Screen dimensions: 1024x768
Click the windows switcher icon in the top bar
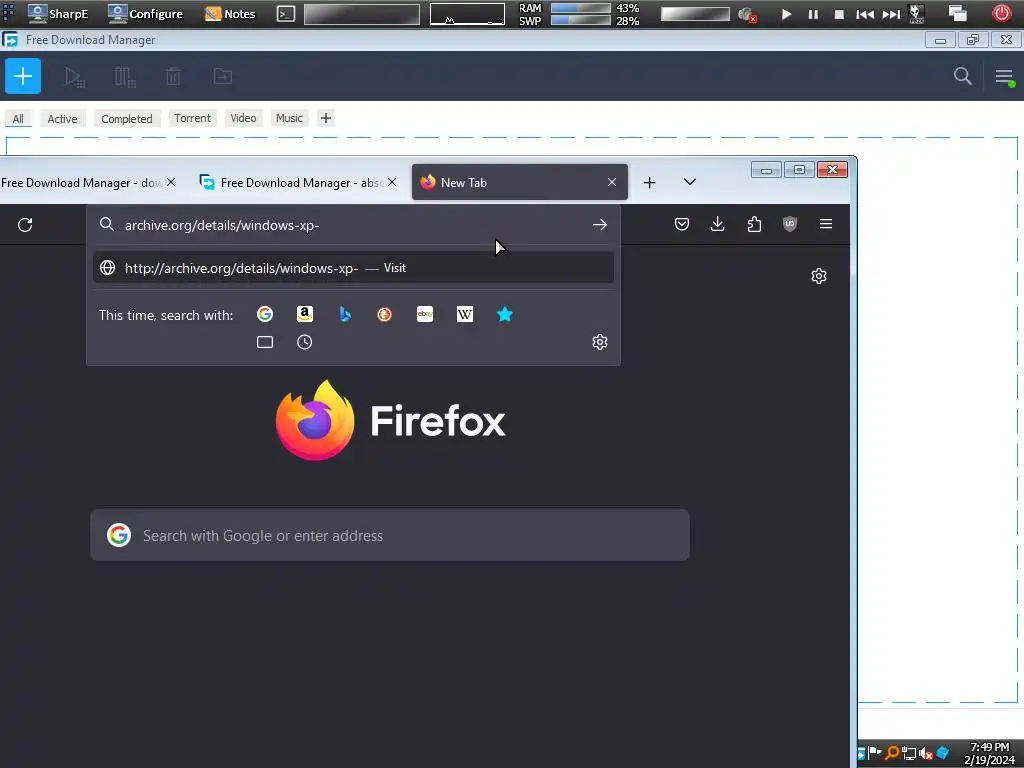point(957,14)
